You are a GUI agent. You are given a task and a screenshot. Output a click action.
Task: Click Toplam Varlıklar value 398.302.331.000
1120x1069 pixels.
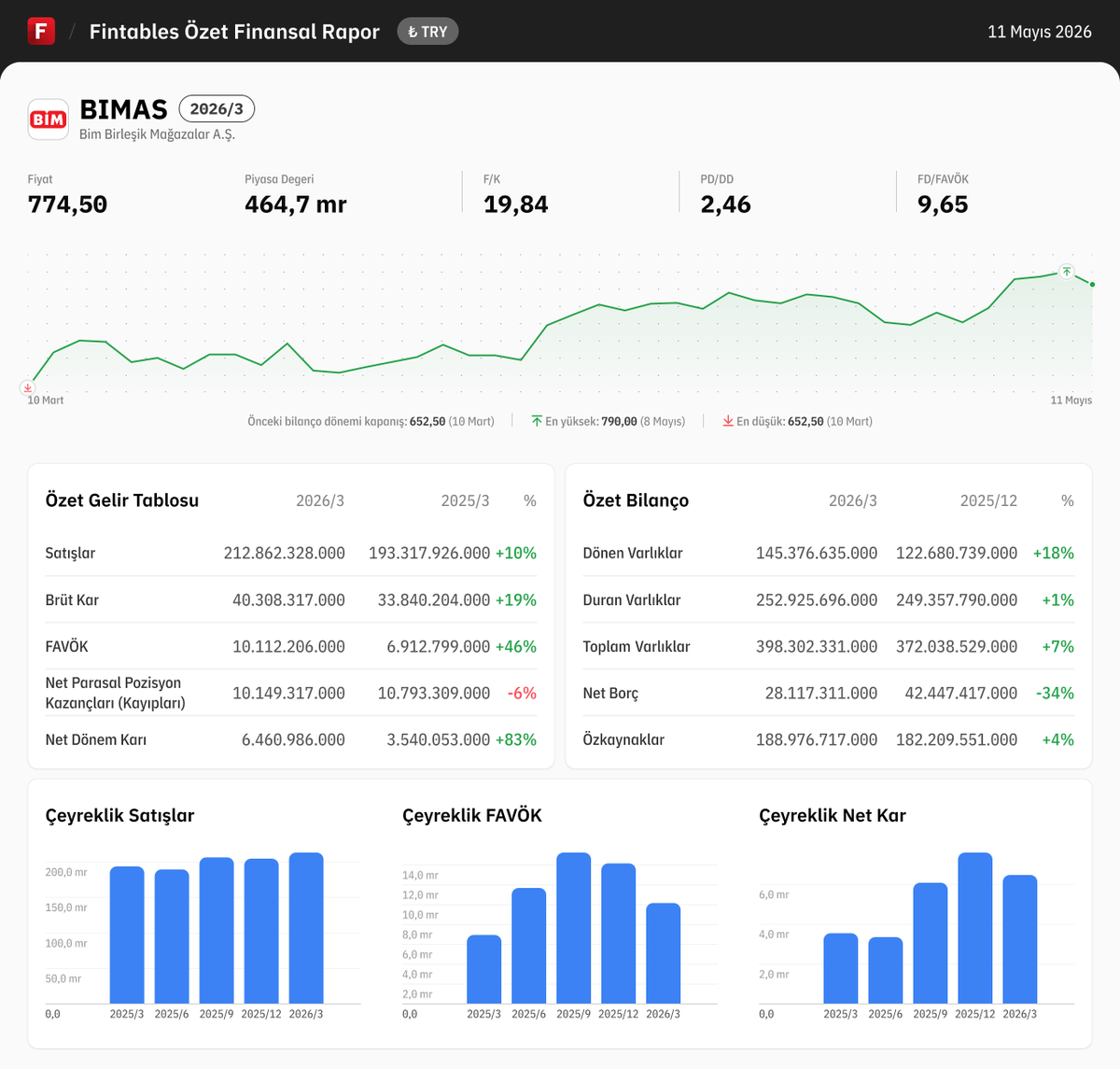click(817, 646)
